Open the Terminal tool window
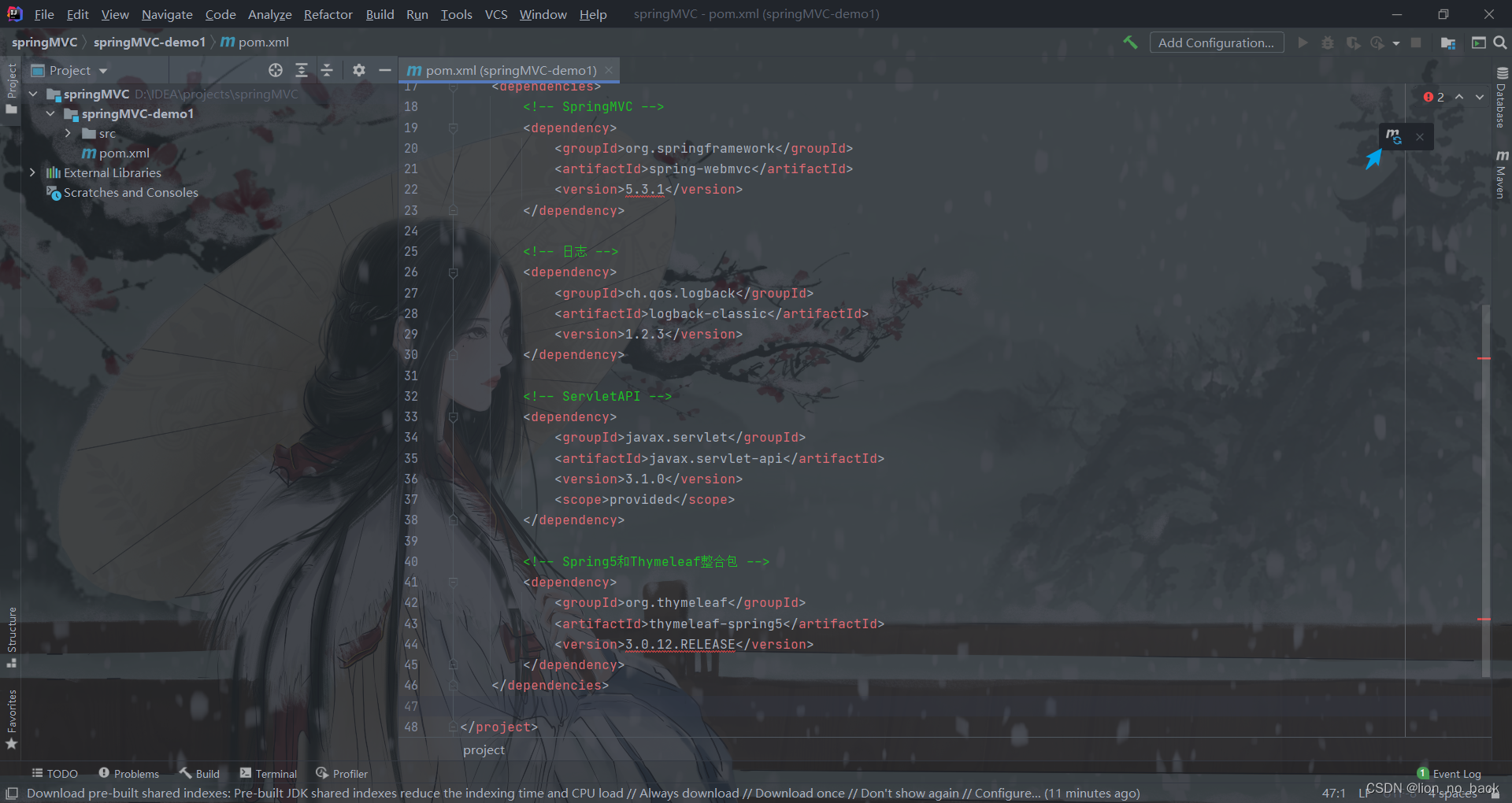The width and height of the screenshot is (1512, 803). 268,774
